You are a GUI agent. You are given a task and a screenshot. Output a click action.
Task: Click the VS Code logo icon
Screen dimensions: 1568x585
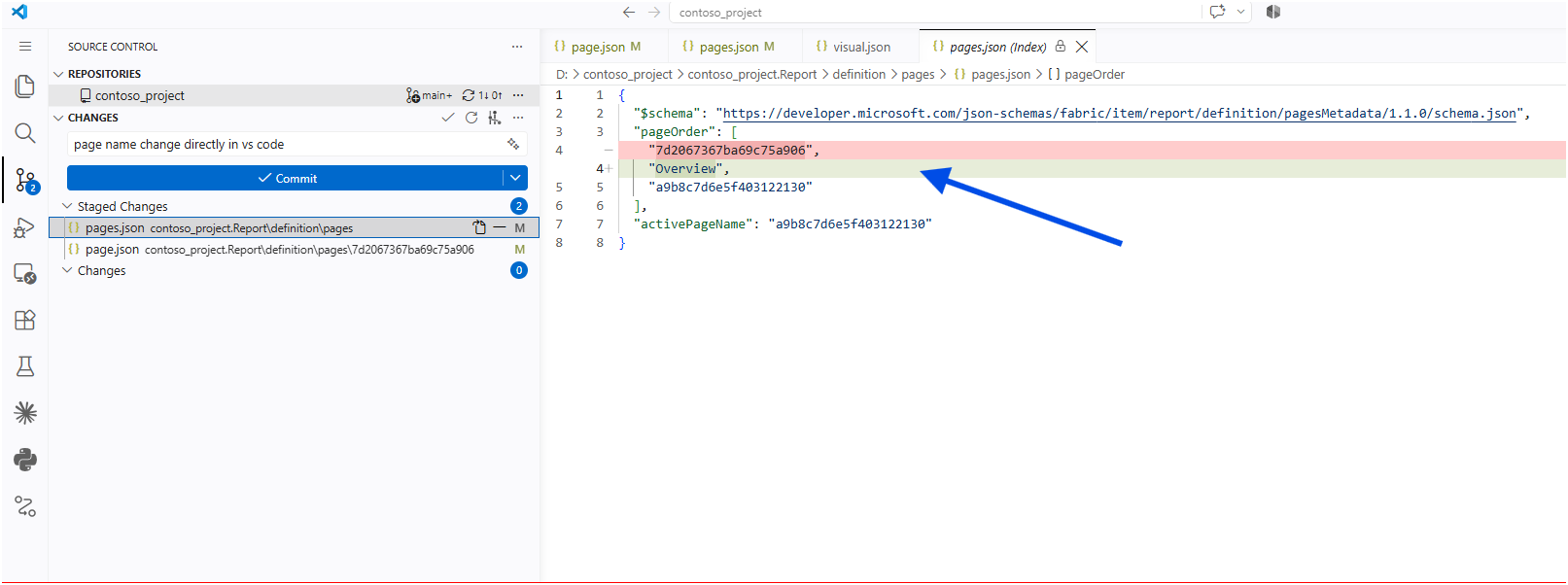point(19,12)
